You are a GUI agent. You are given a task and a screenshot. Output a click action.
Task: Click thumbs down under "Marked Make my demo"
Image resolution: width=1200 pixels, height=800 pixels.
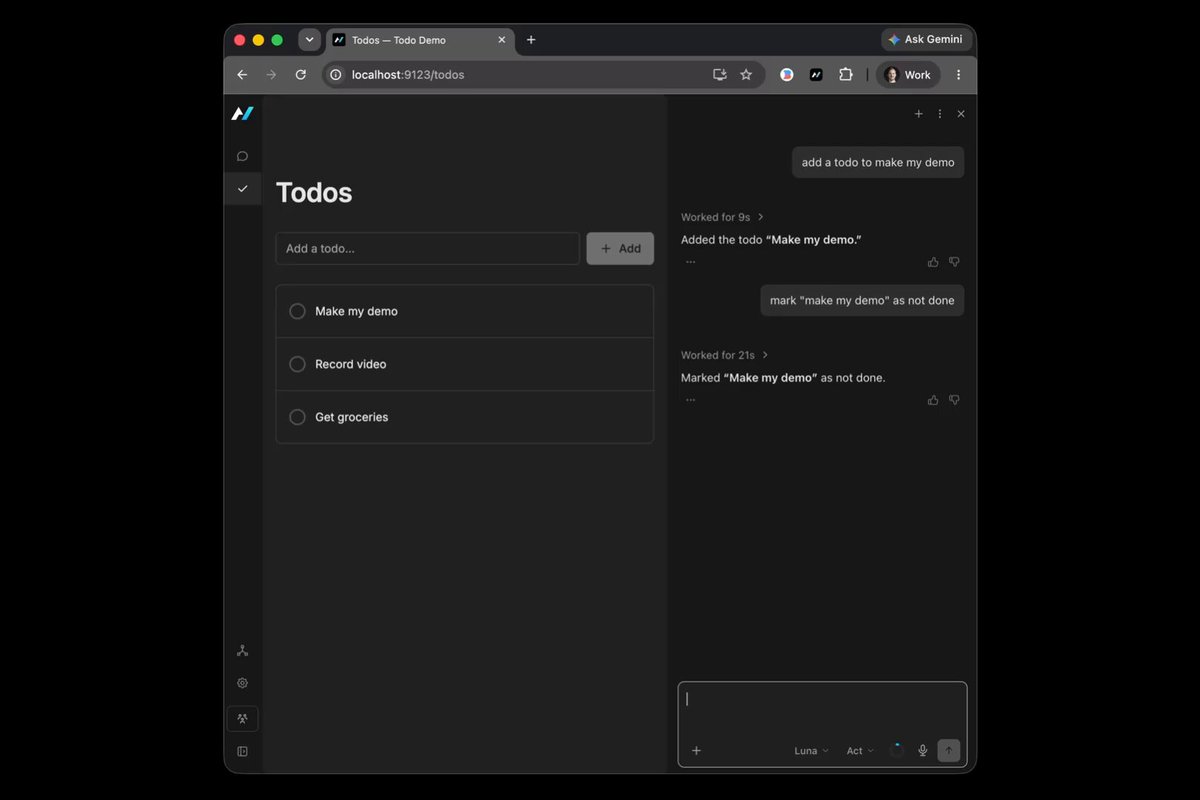coord(954,400)
